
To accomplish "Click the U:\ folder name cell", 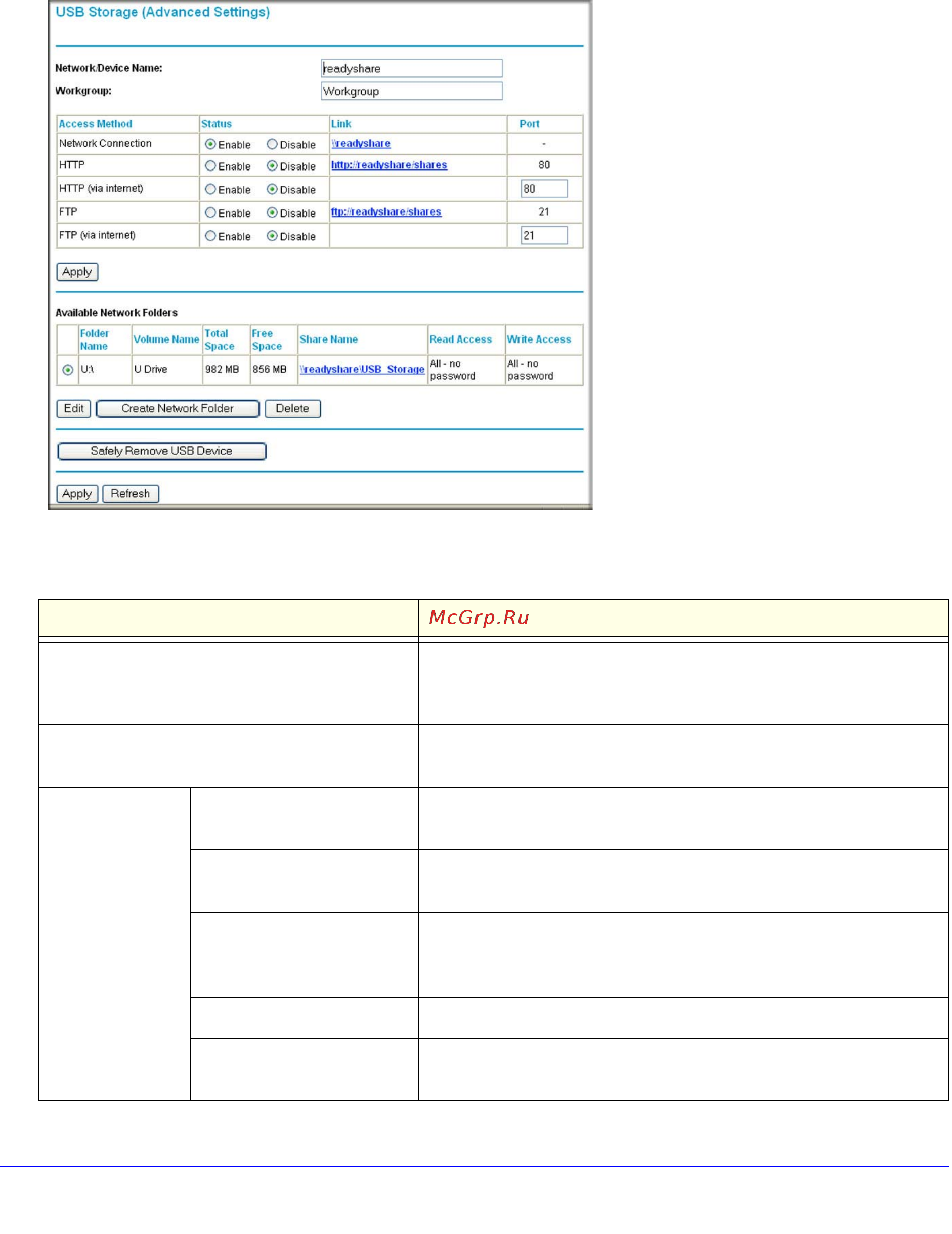I will 87,369.
